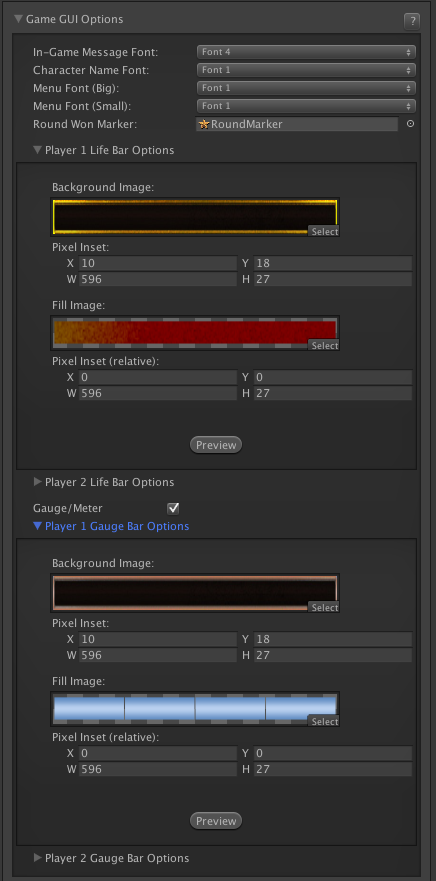436x881 pixels.
Task: Click the gauge bar Pixel Inset W field
Action: click(x=158, y=655)
